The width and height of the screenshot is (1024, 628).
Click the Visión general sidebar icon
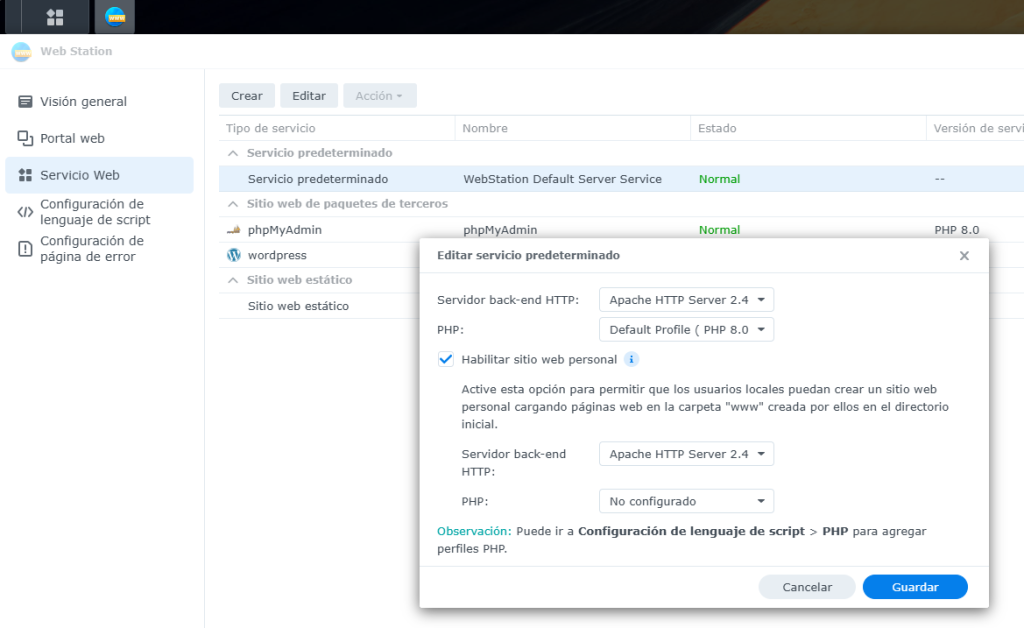pos(25,102)
